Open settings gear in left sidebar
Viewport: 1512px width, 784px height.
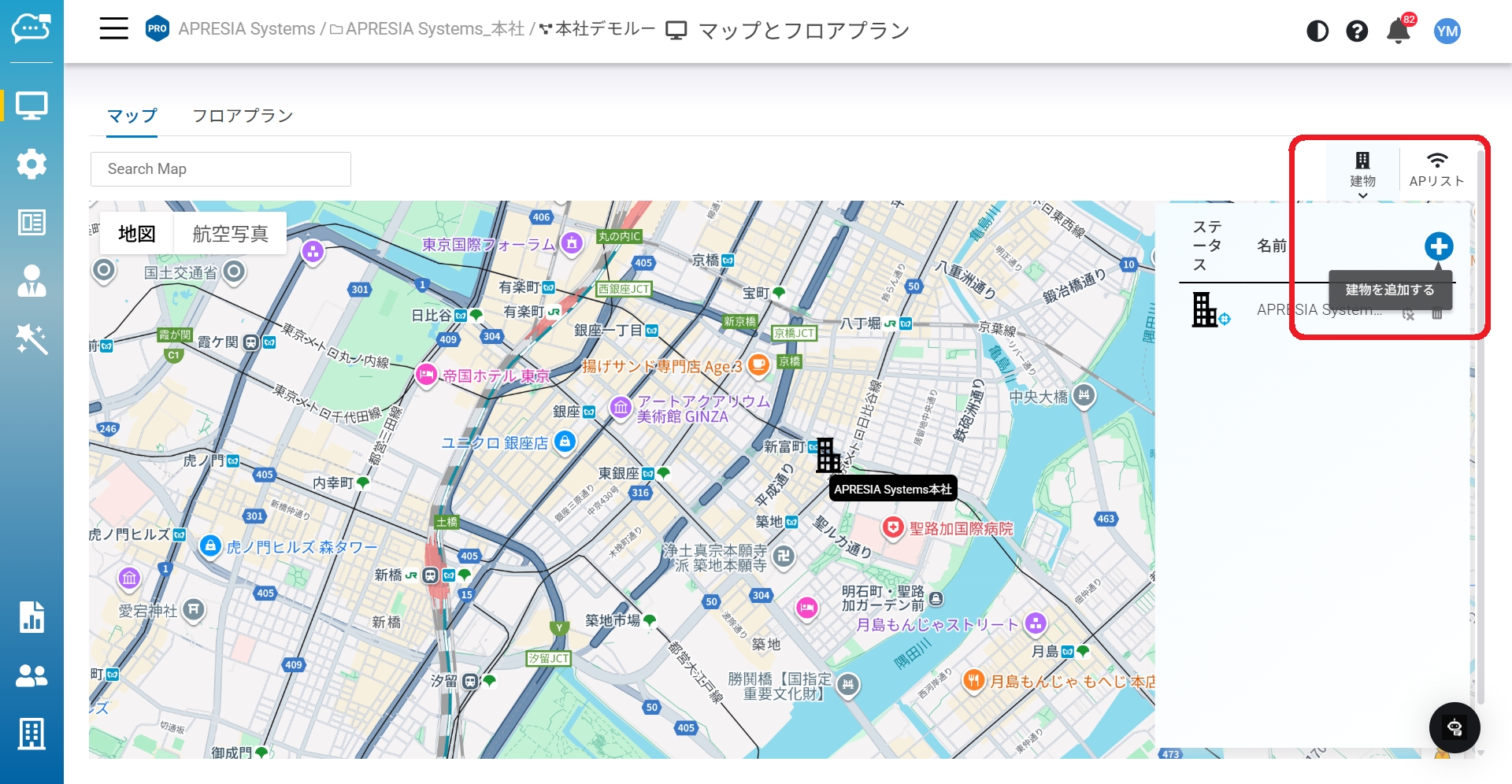pyautogui.click(x=31, y=164)
